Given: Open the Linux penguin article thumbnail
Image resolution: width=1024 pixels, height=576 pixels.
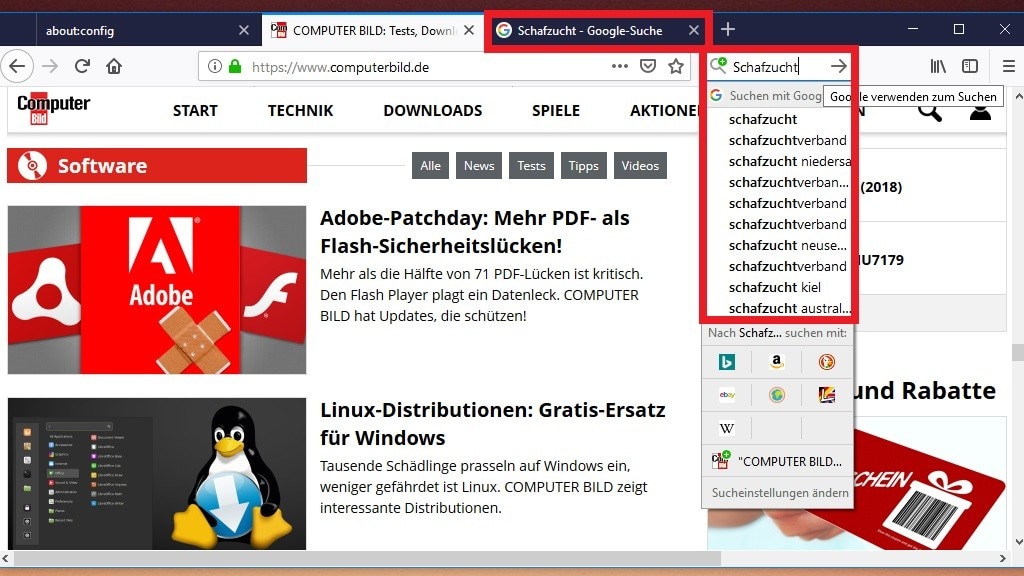Looking at the screenshot, I should 157,473.
